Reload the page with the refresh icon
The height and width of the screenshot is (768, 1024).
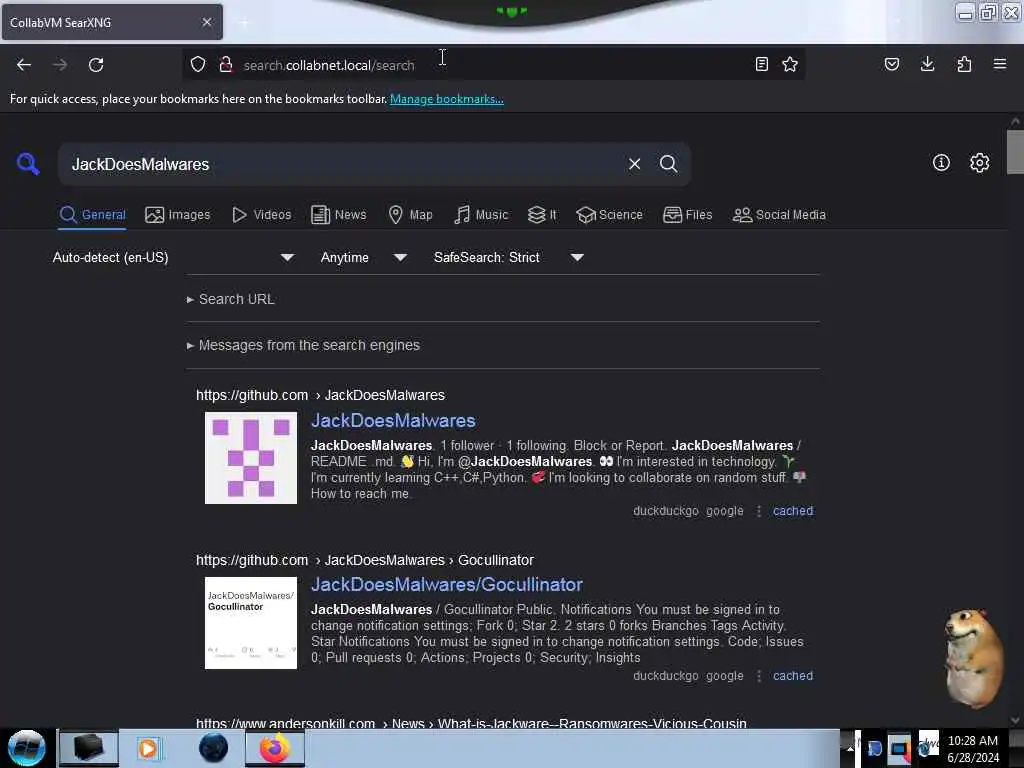pos(96,65)
